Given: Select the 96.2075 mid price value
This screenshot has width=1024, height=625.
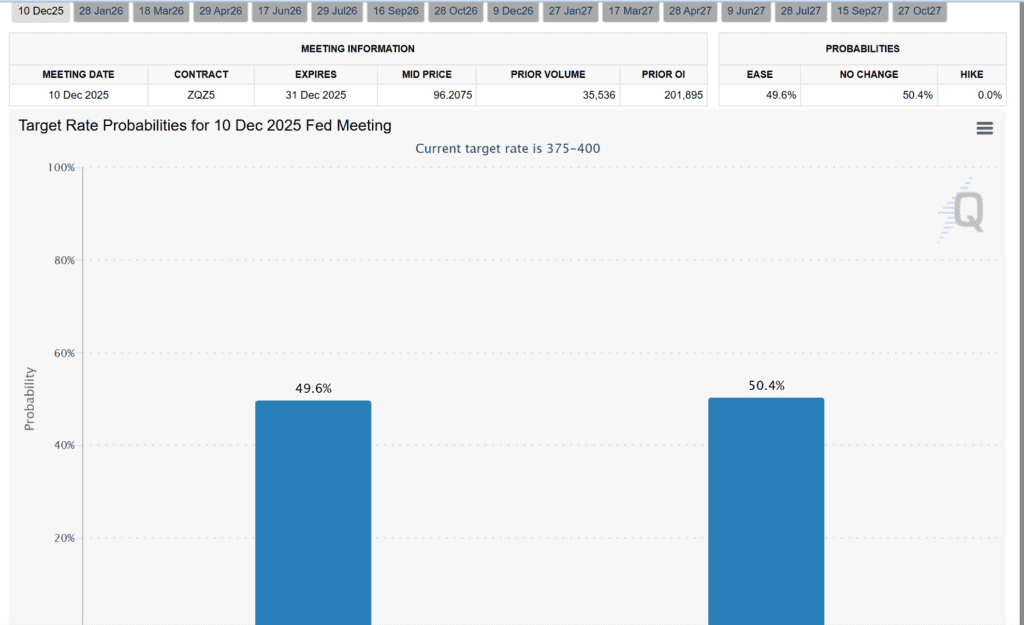Looking at the screenshot, I should click(x=426, y=95).
